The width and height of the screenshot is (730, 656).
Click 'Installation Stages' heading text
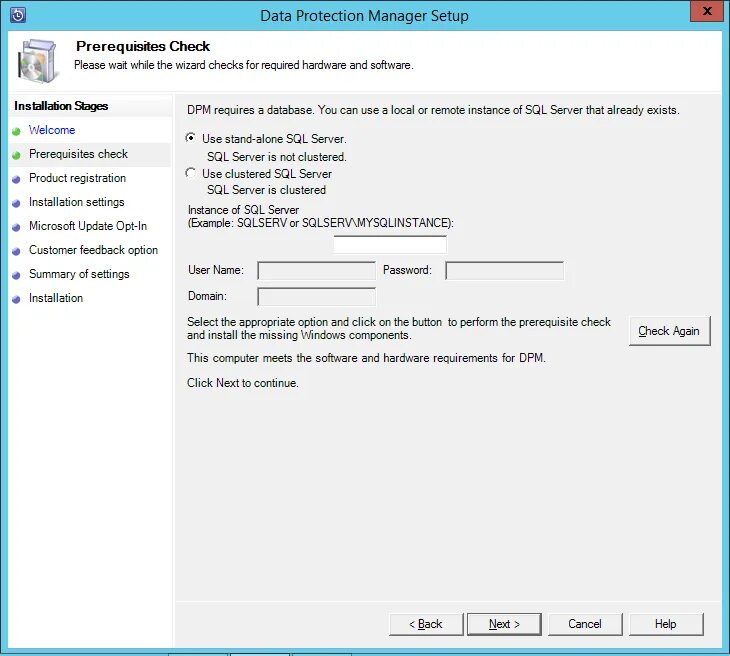point(61,106)
